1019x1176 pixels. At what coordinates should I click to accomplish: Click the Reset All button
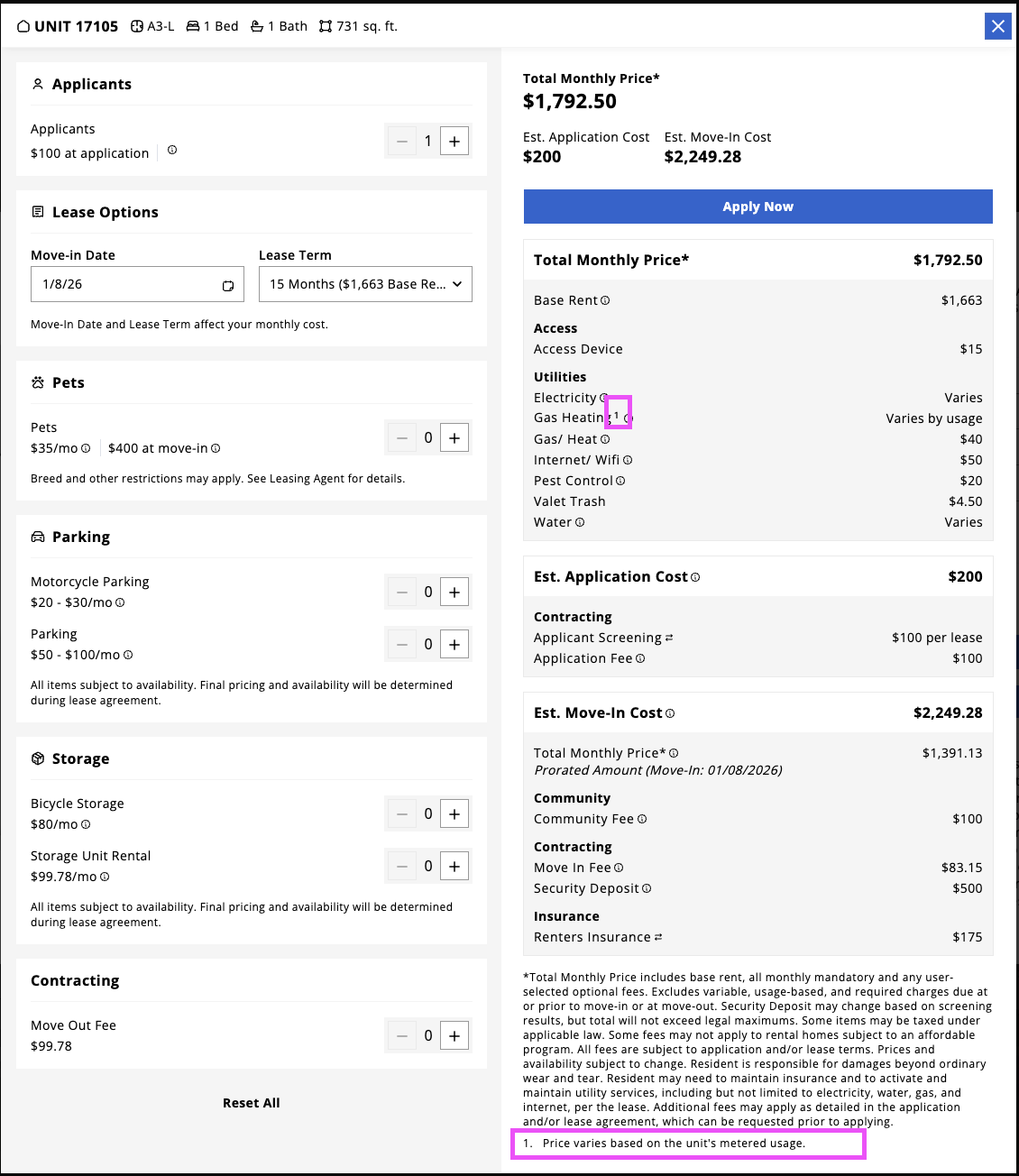coord(251,1103)
